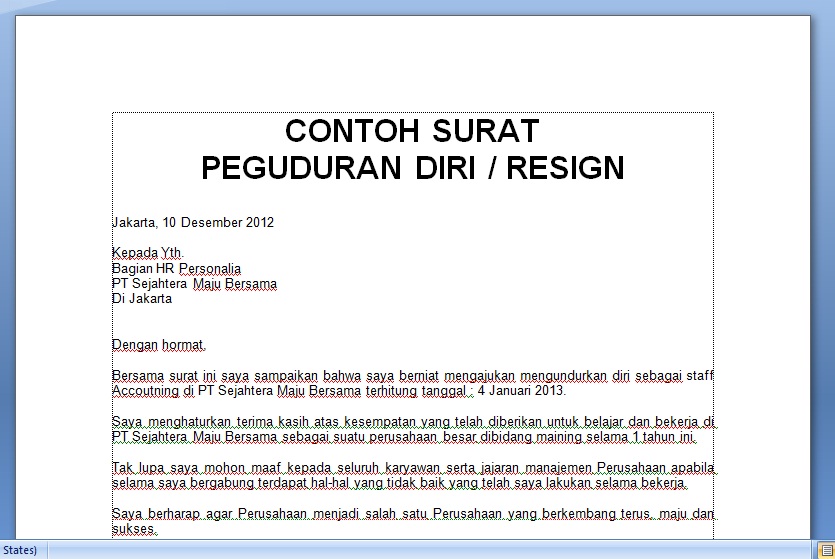The image size is (835, 559).
Task: Click the misspelled word "Accoutning"
Action: click(x=146, y=391)
